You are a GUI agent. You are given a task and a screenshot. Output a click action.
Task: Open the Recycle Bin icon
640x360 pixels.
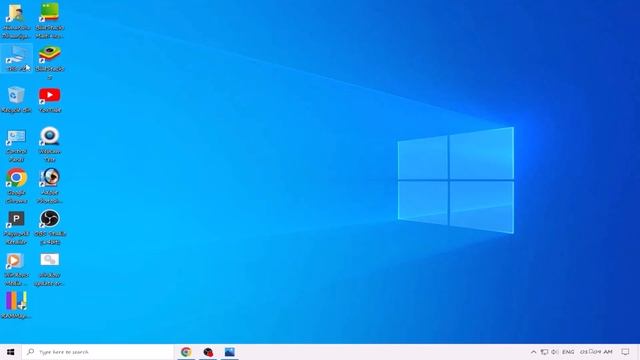point(16,100)
